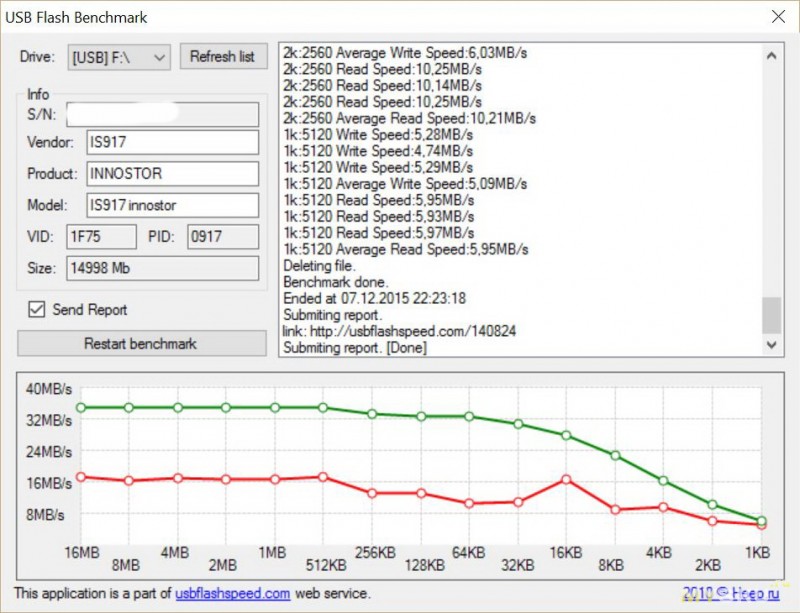
Task: Click the green read marker at 16MB
Action: pos(81,408)
